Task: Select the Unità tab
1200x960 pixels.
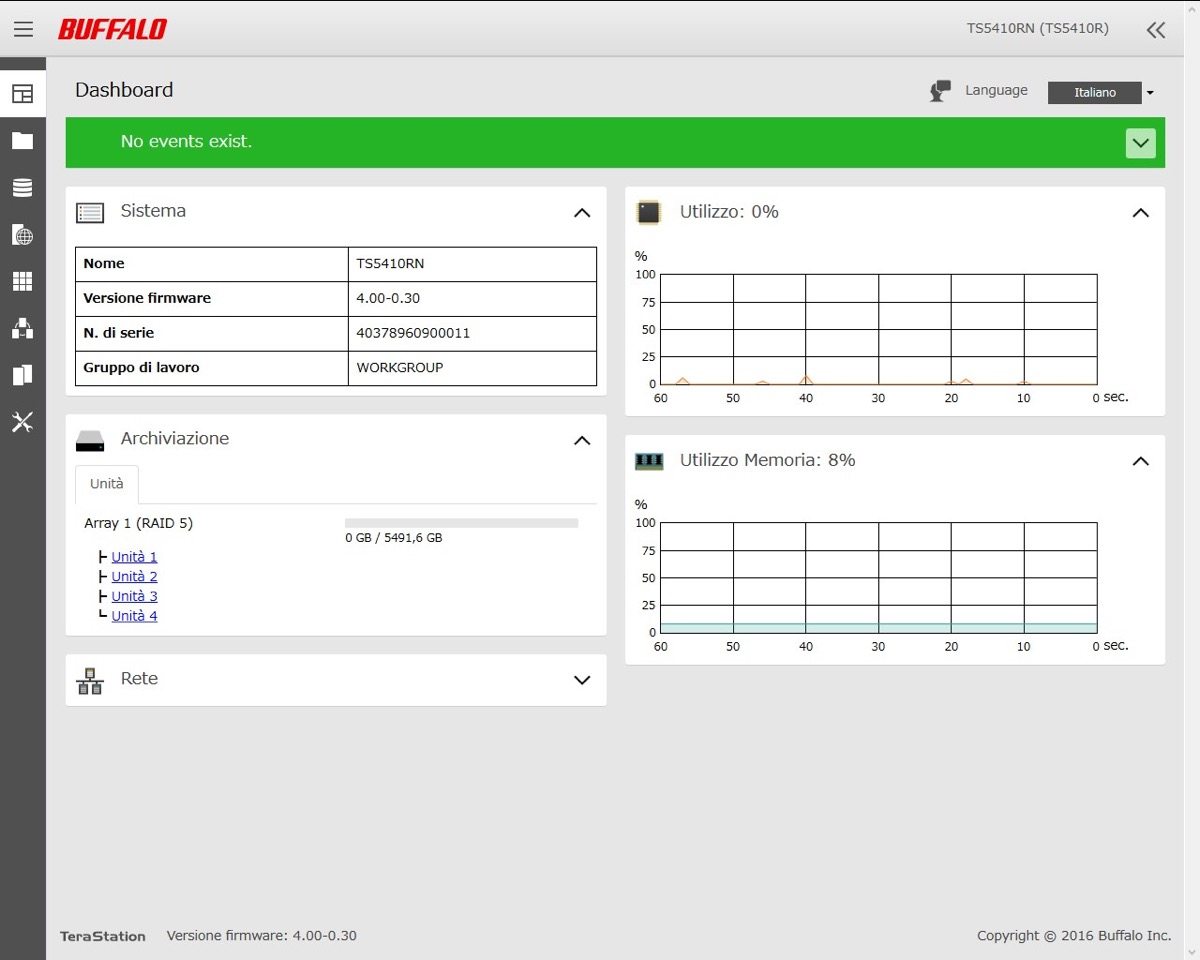Action: (x=107, y=484)
